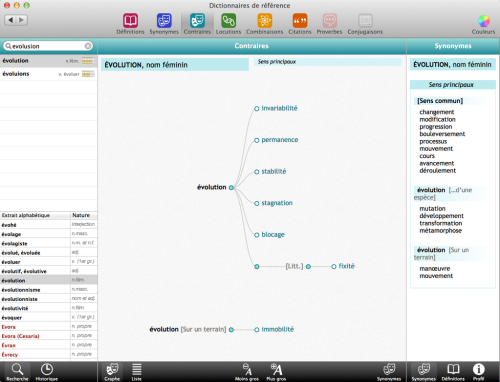The width and height of the screenshot is (500, 382).
Task: Switch to Liste view at bottom
Action: [136, 371]
